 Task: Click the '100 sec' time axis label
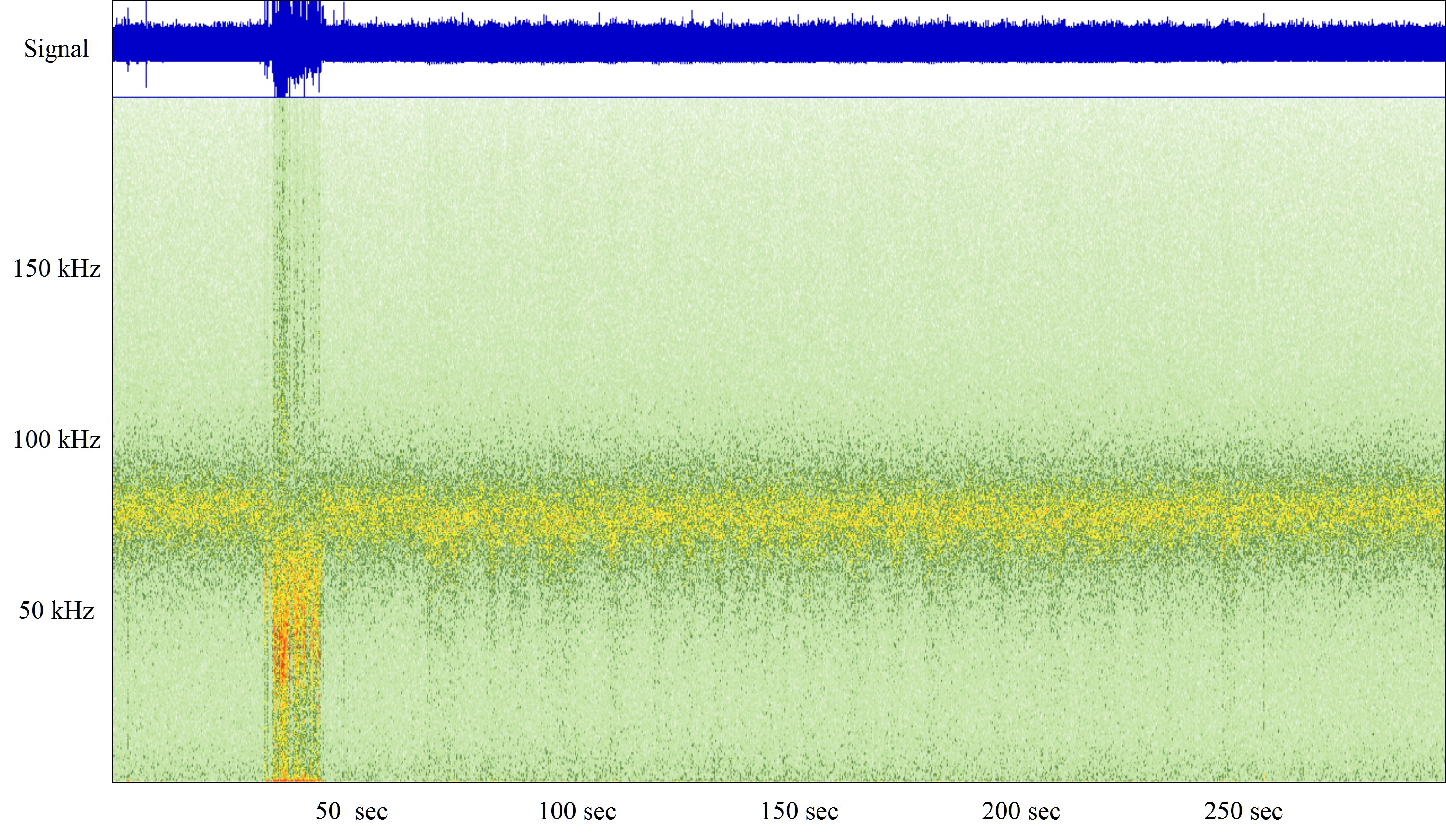tap(576, 811)
